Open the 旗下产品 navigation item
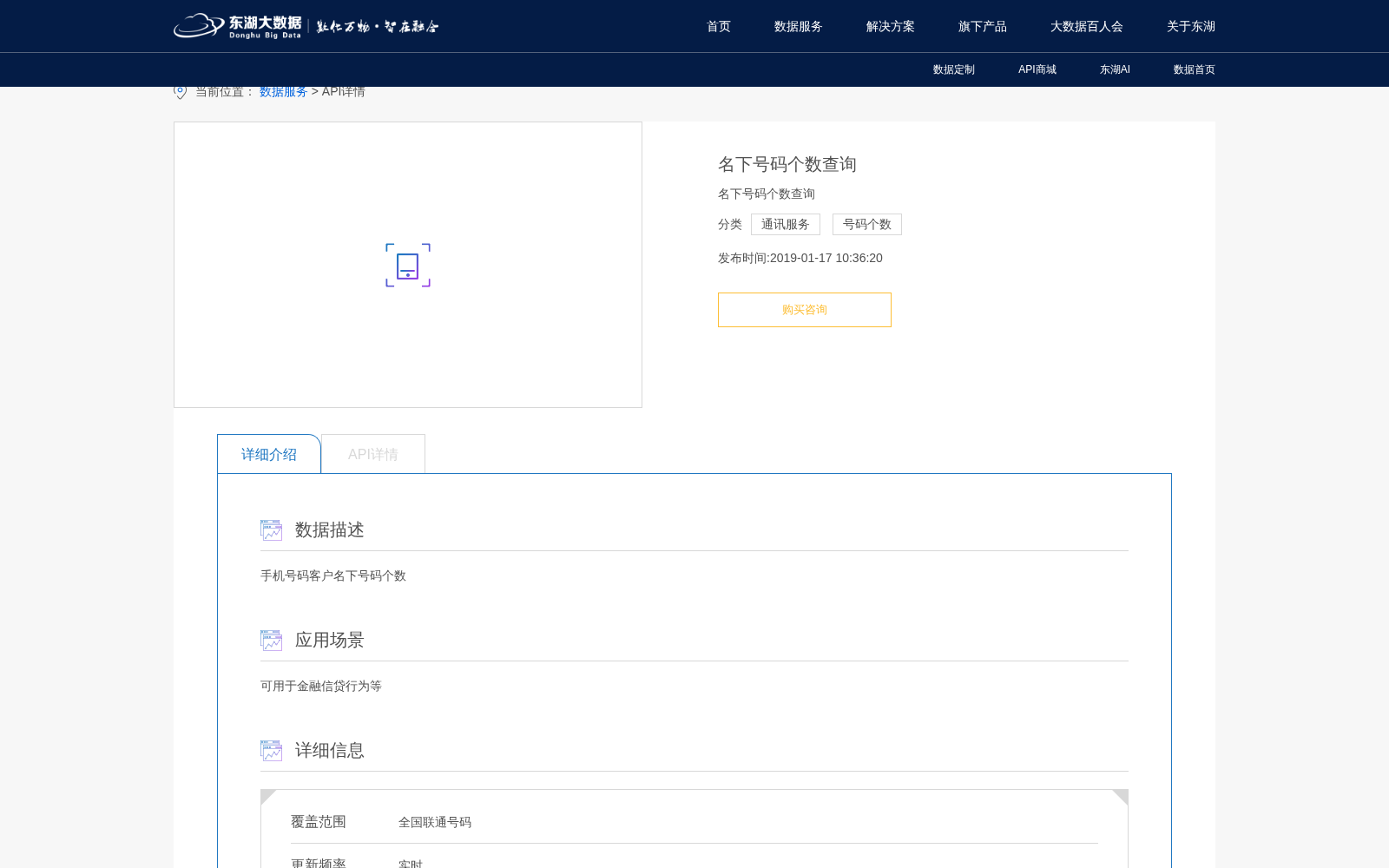The width and height of the screenshot is (1389, 868). (x=983, y=26)
